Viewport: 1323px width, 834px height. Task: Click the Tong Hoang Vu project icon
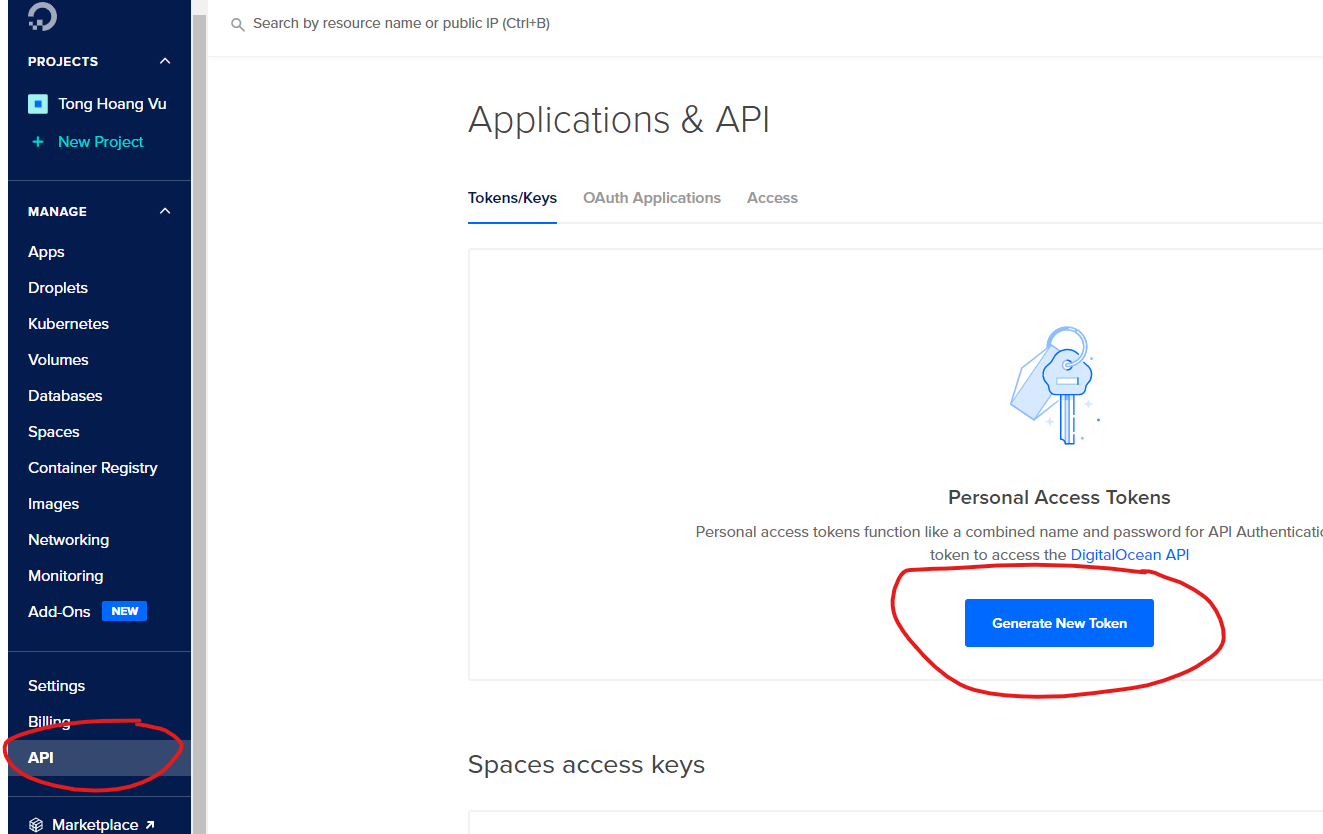38,104
